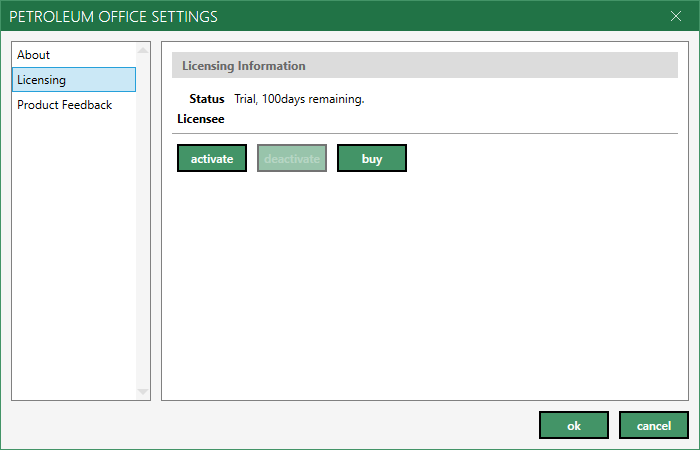The image size is (700, 450).
Task: Click the sidebar scroll down arrow
Action: pos(143,392)
